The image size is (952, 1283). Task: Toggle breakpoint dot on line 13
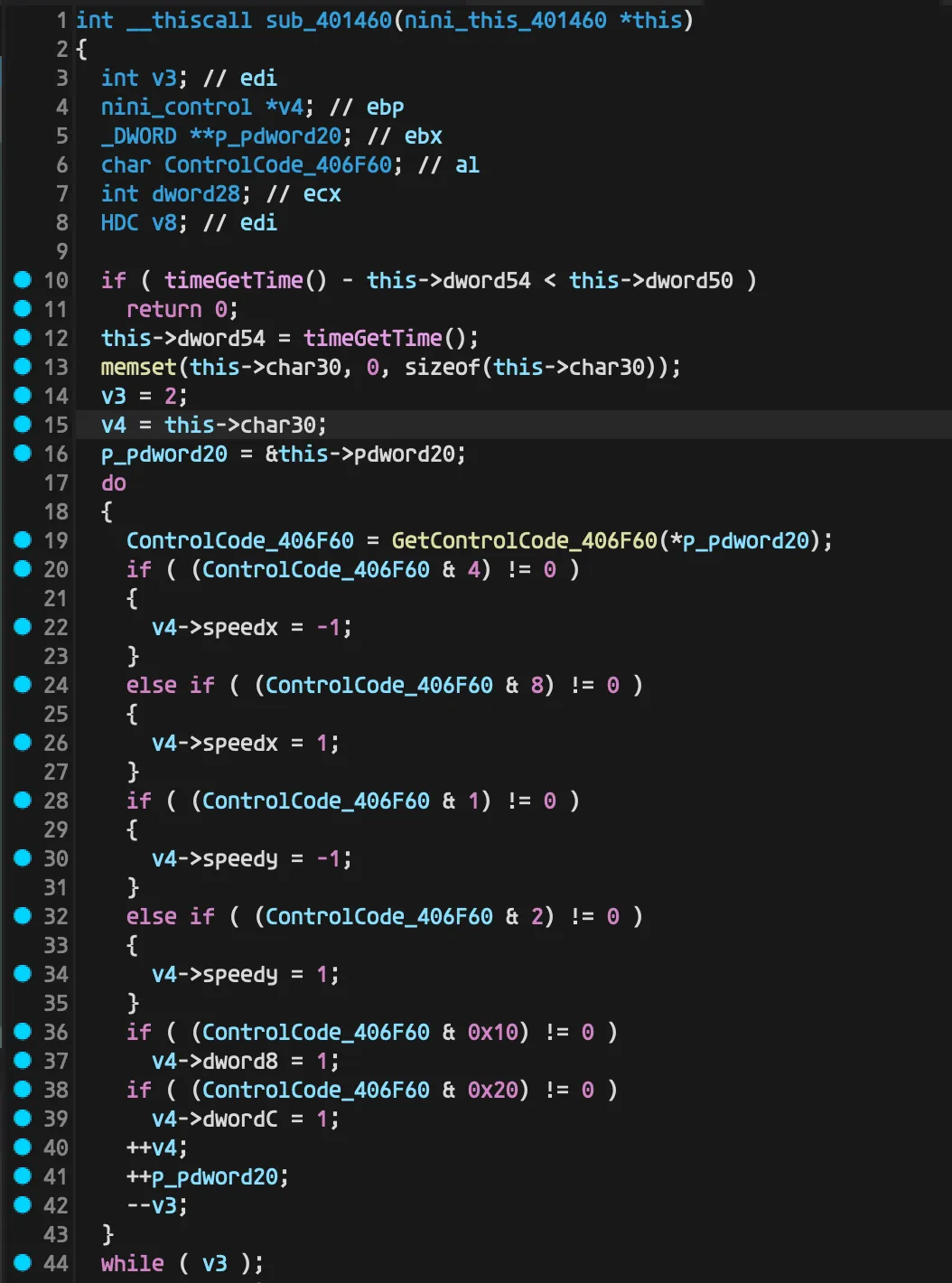point(23,367)
